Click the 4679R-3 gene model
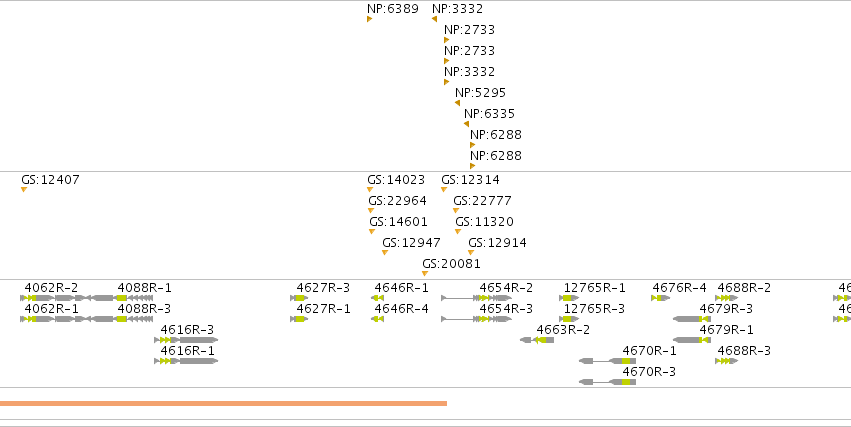Viewport: 851px width, 427px height. tap(692, 319)
